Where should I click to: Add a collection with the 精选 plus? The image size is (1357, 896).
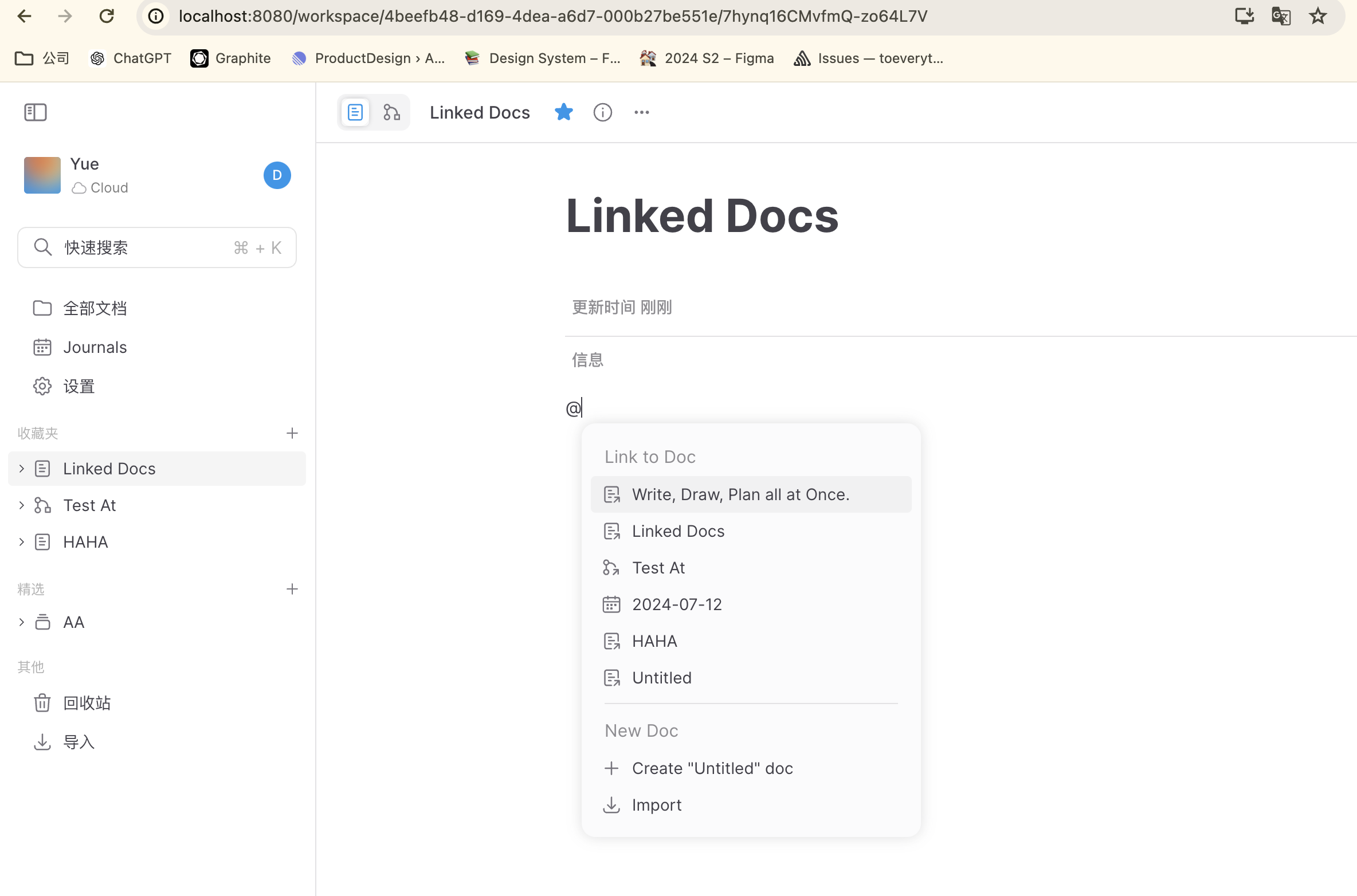292,589
